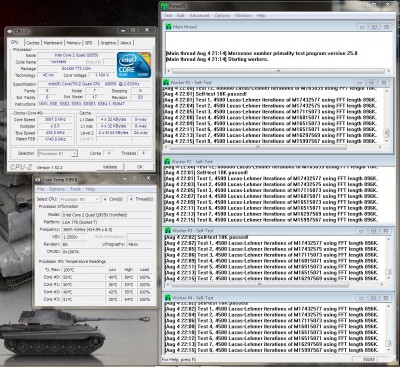Click the OK button in CPU-Z
Image resolution: width=400 pixels, height=367 pixels.
click(140, 167)
